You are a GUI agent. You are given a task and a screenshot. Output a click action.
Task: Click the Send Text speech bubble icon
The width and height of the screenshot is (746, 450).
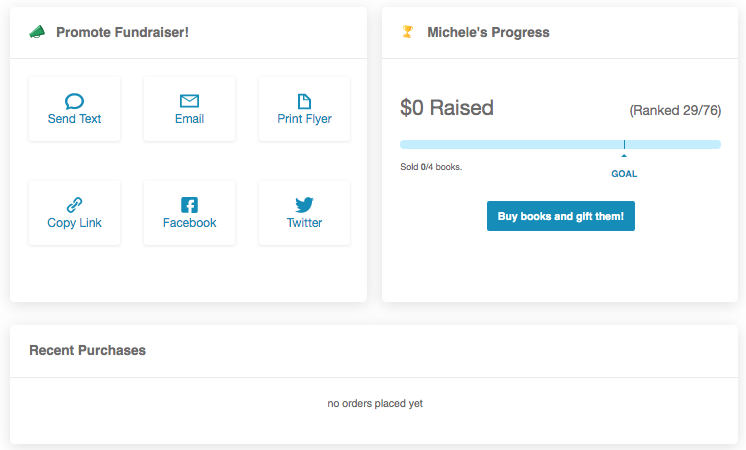[74, 101]
